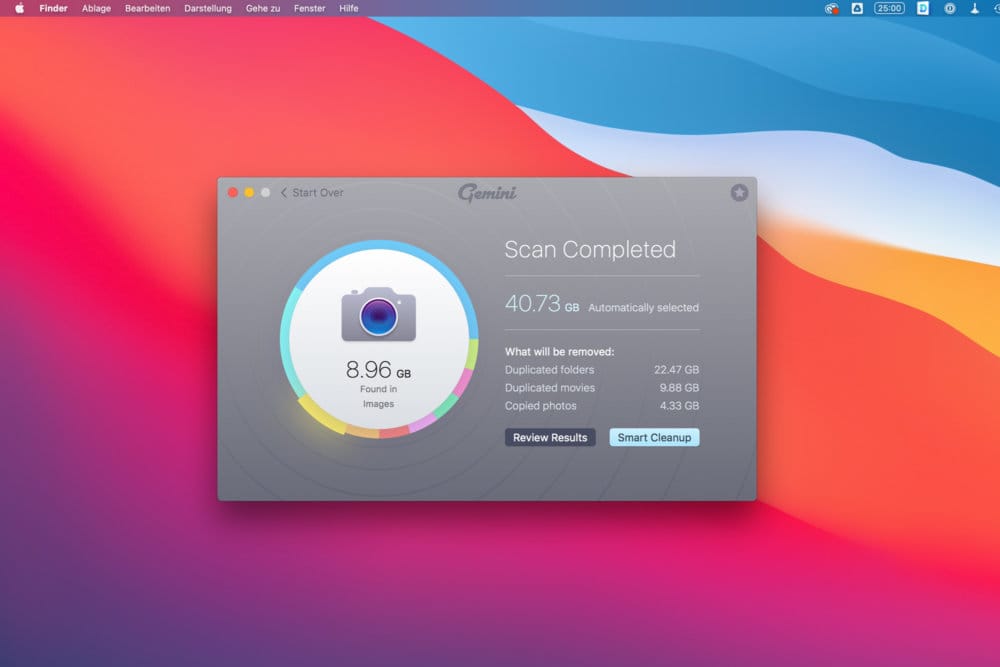Click the 'What will be removed:' heading
The height and width of the screenshot is (667, 1000).
559,351
